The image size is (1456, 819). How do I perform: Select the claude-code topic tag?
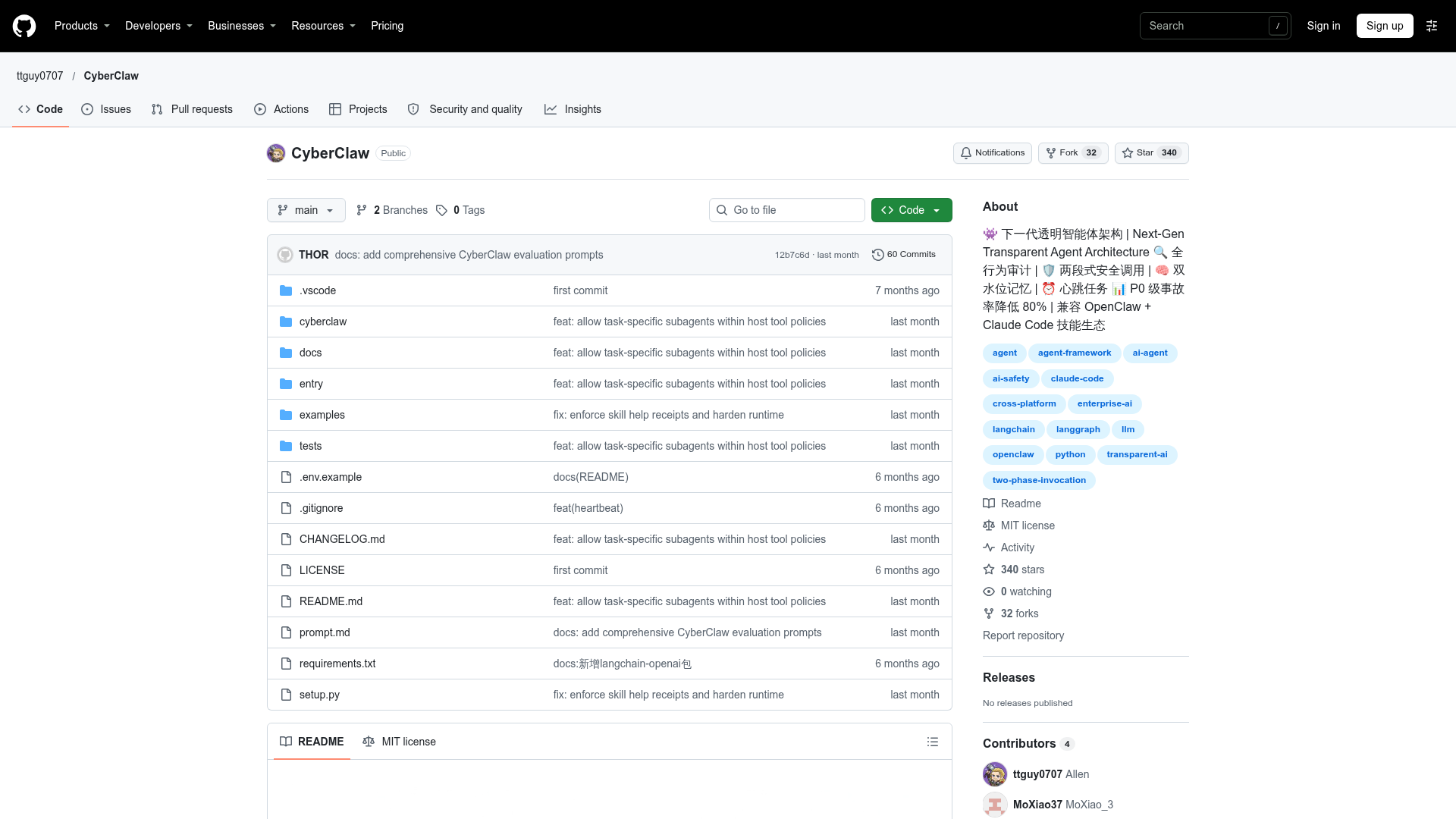1077,378
